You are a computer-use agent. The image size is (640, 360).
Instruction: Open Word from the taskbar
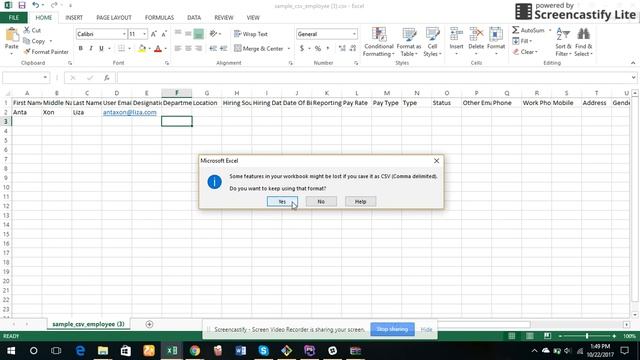241,351
